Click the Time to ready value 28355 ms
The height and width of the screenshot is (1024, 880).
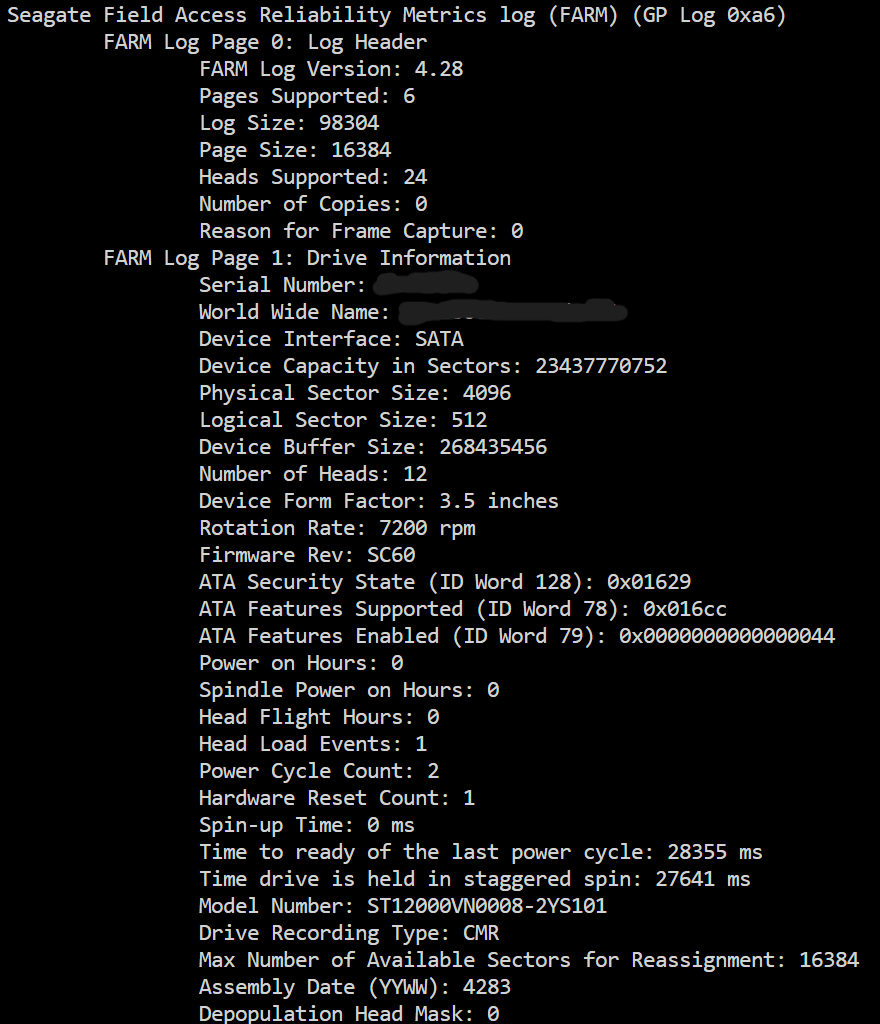pyautogui.click(x=715, y=852)
